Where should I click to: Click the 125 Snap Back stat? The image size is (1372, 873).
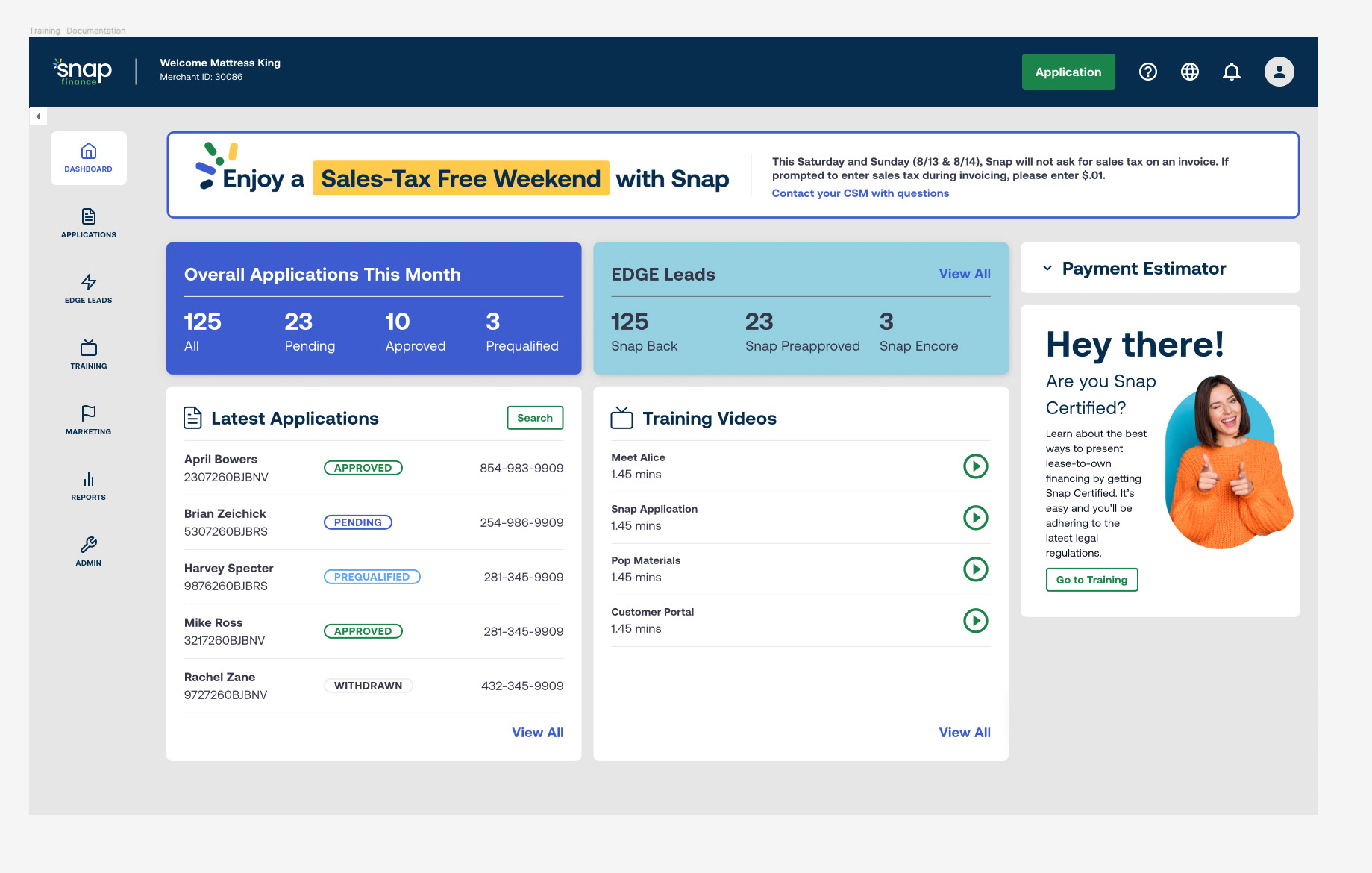644,331
